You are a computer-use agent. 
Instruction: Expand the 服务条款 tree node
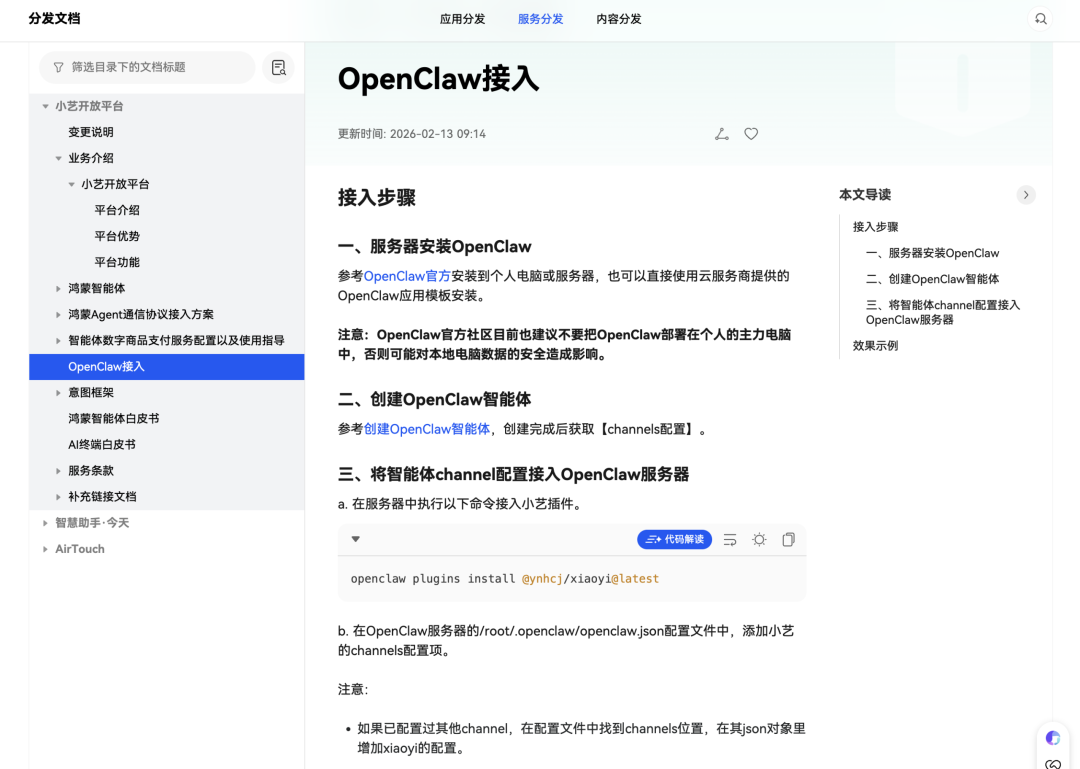click(59, 471)
